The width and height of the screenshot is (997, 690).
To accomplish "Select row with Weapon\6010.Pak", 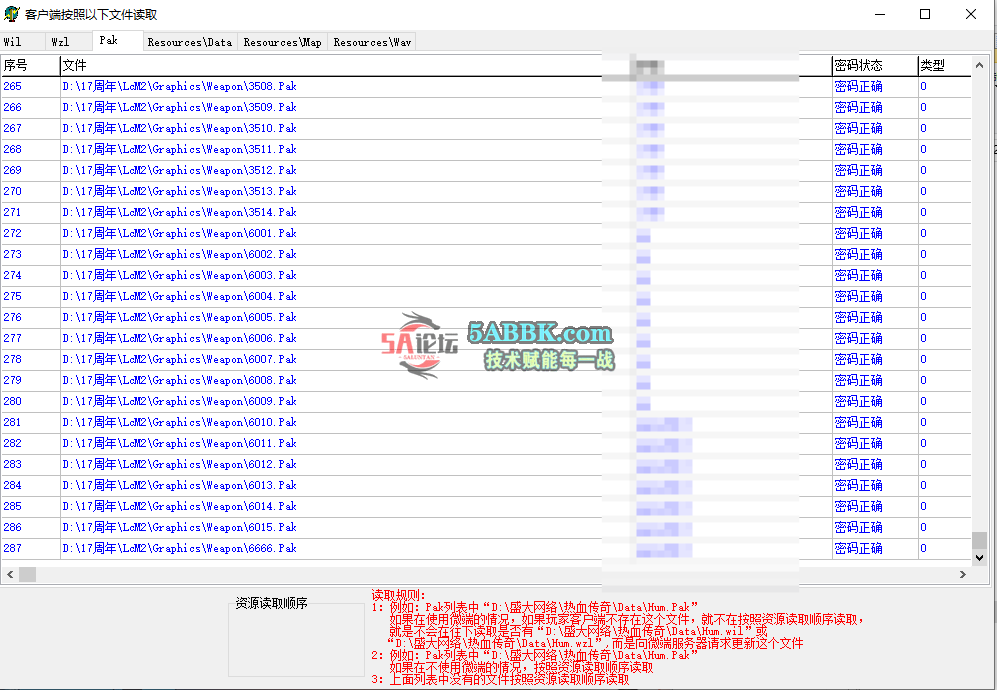I will 486,422.
